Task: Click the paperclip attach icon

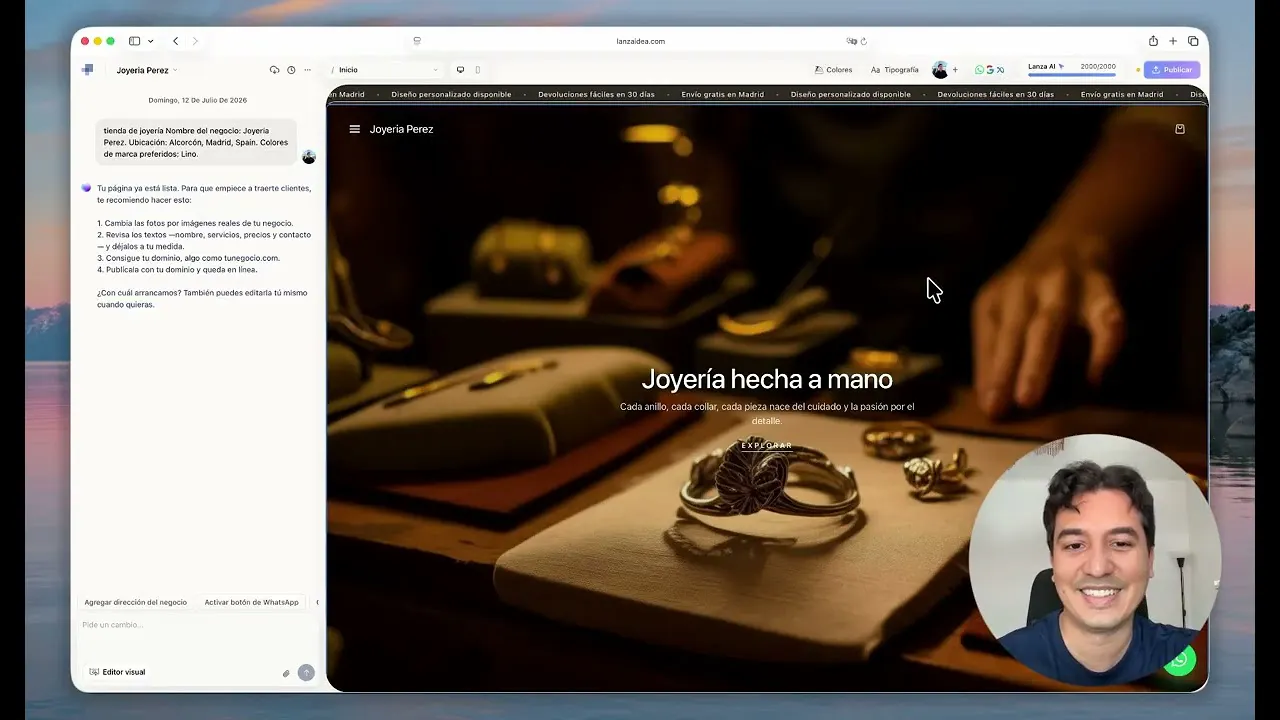Action: (286, 673)
